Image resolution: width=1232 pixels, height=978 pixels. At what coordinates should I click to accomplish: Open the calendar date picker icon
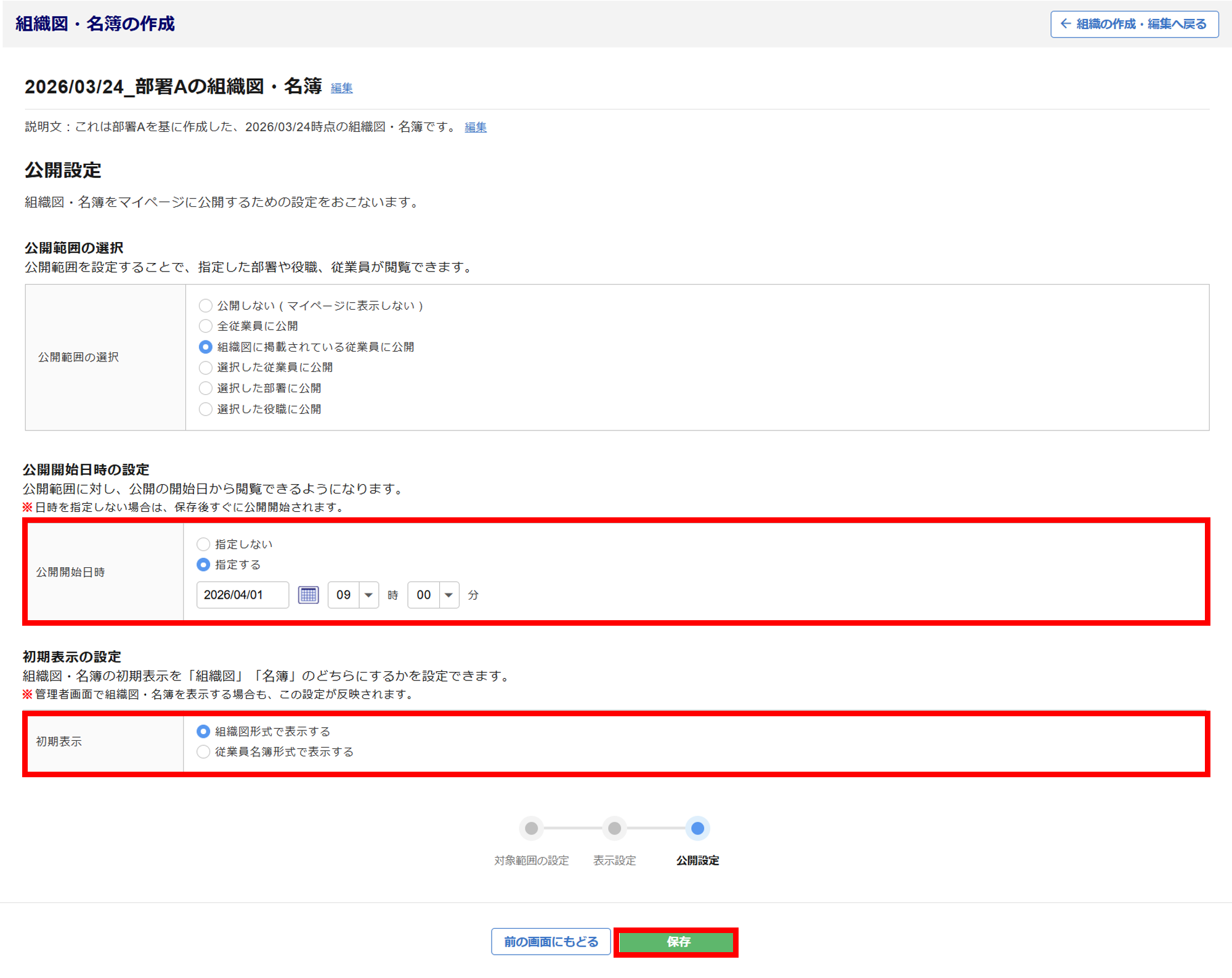click(x=308, y=595)
